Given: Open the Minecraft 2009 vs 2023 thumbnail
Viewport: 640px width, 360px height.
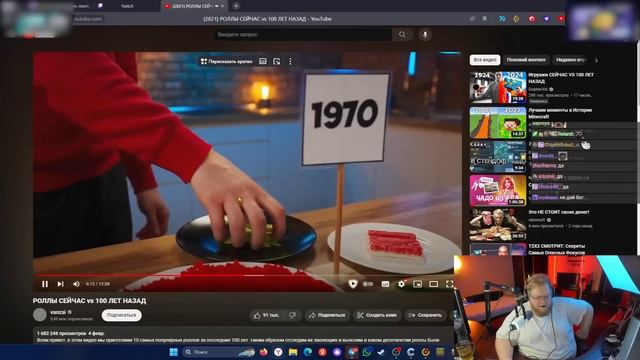Looking at the screenshot, I should coord(498,122).
